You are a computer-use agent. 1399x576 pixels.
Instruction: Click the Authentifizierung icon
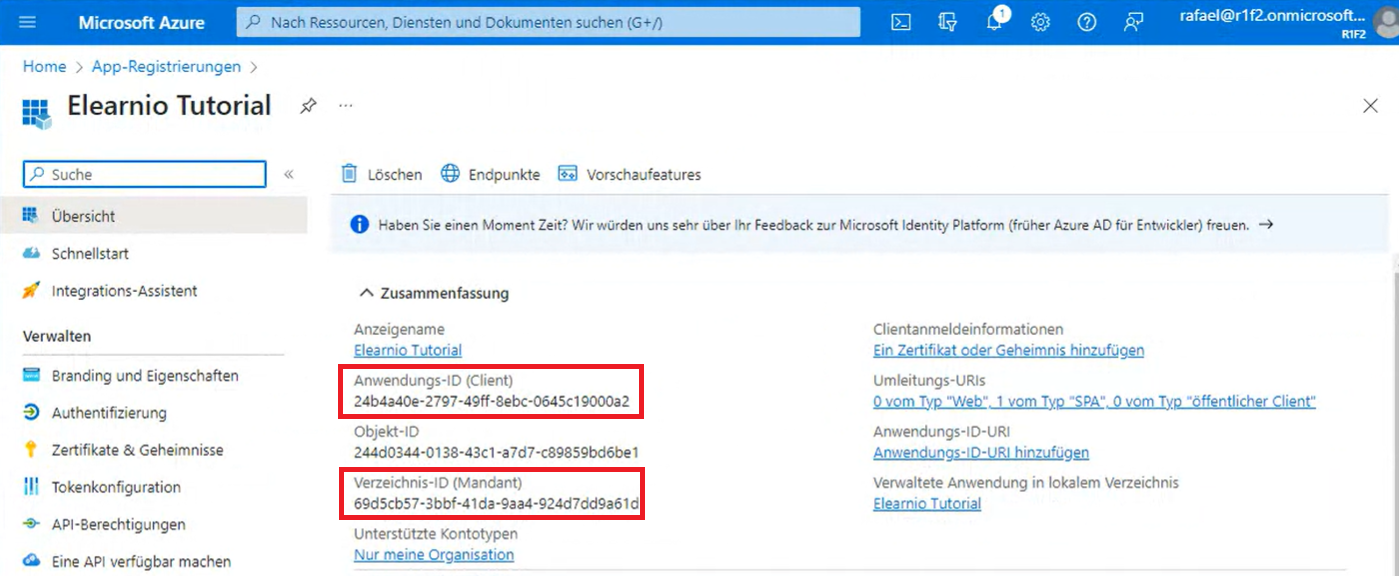[x=31, y=413]
